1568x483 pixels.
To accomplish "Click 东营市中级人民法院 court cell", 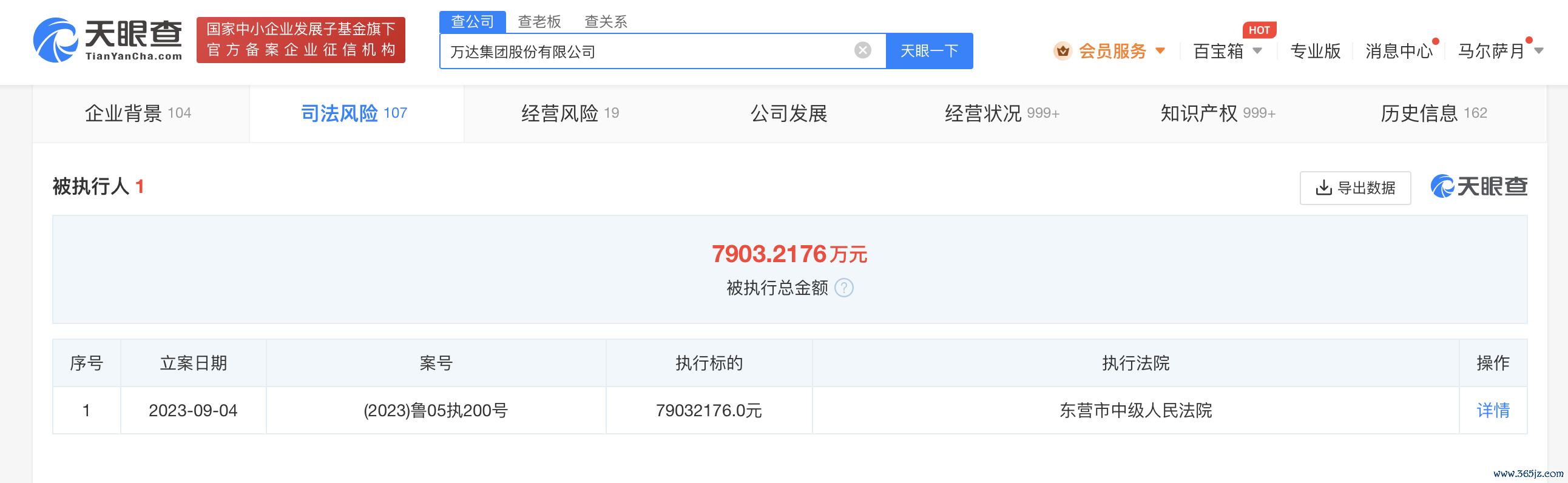I will [1136, 411].
